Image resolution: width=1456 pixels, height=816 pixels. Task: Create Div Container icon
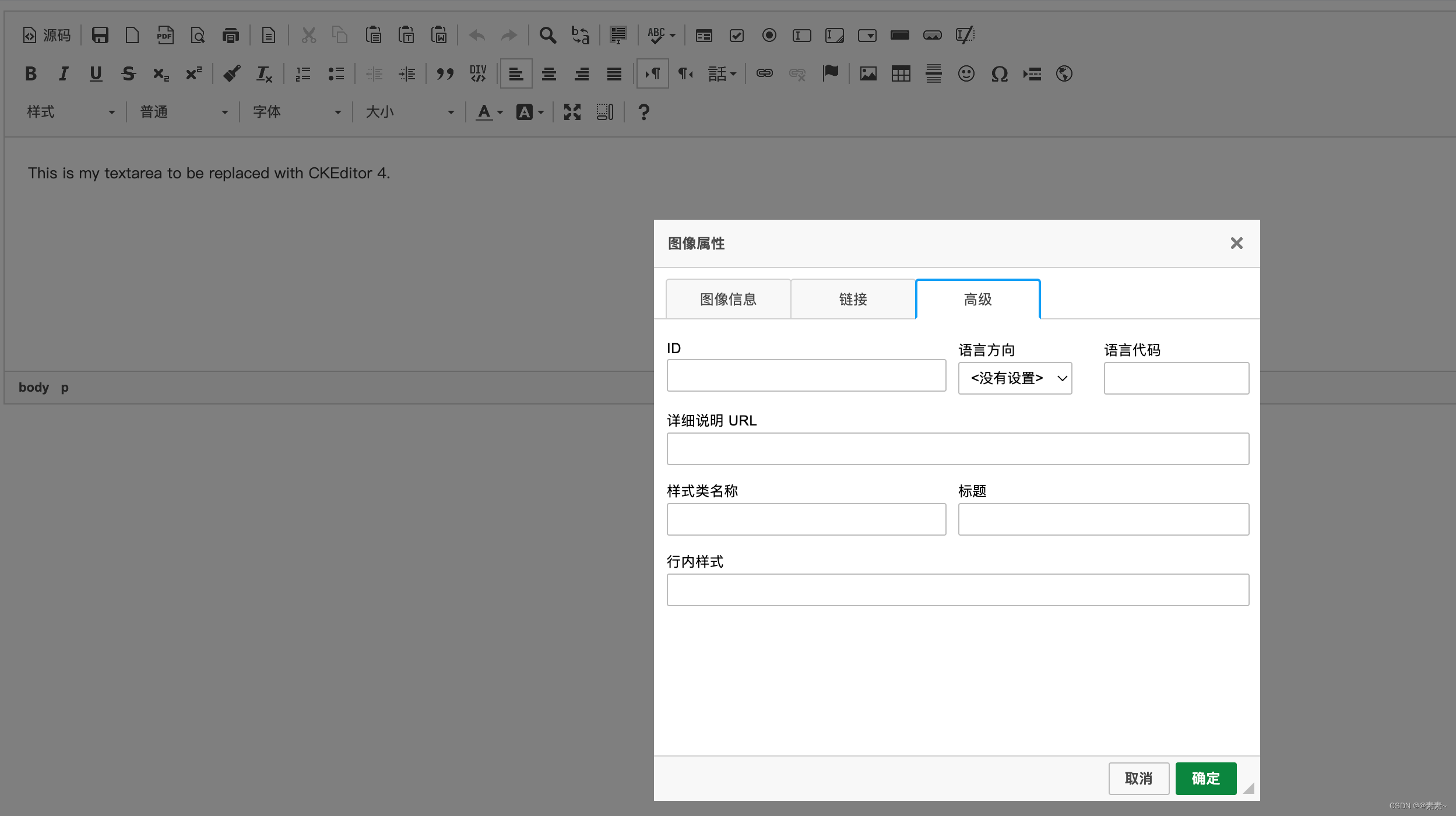click(x=478, y=73)
